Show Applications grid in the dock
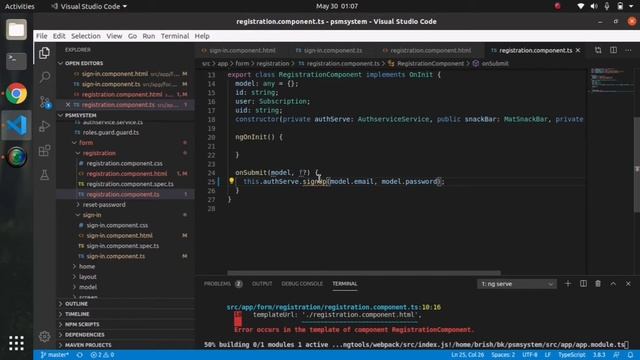This screenshot has width=640, height=360. 16,343
